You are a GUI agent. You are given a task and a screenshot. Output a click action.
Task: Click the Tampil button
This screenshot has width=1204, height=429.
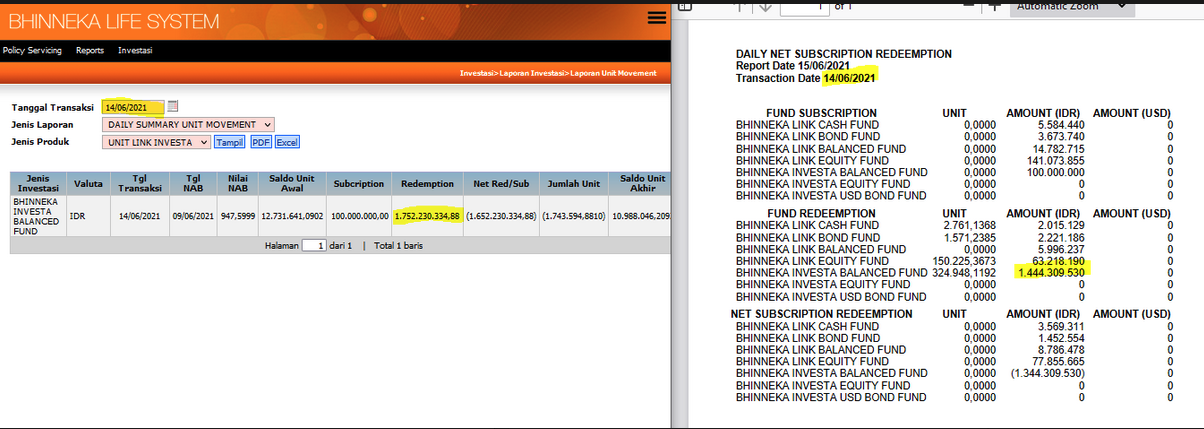click(230, 143)
